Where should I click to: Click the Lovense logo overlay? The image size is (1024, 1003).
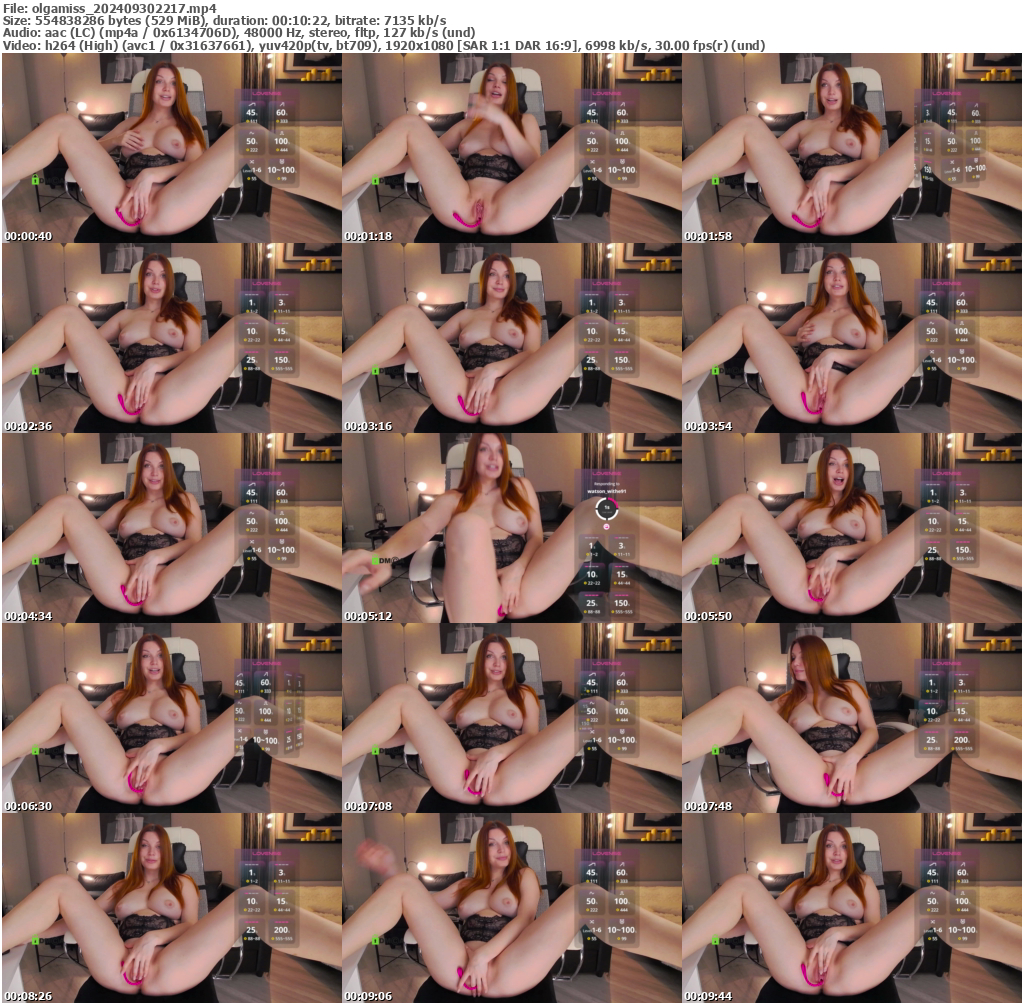point(266,94)
